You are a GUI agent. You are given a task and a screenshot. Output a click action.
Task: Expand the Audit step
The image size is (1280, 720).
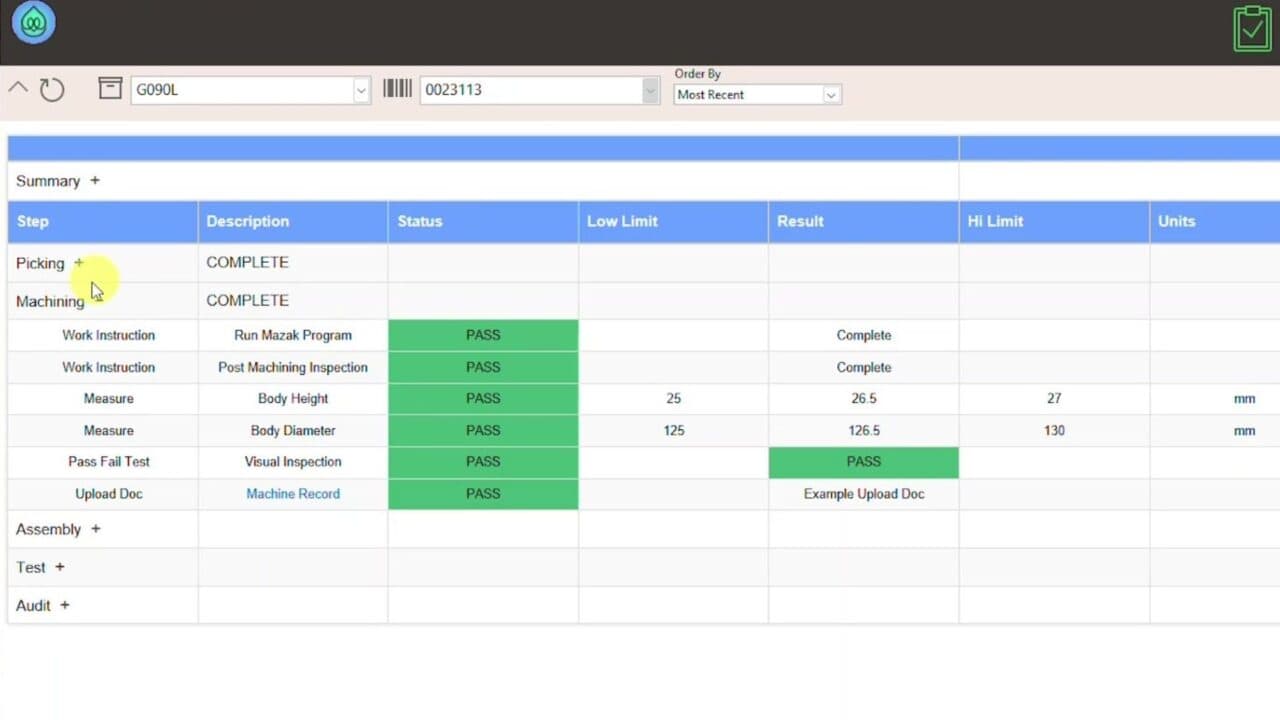[65, 605]
